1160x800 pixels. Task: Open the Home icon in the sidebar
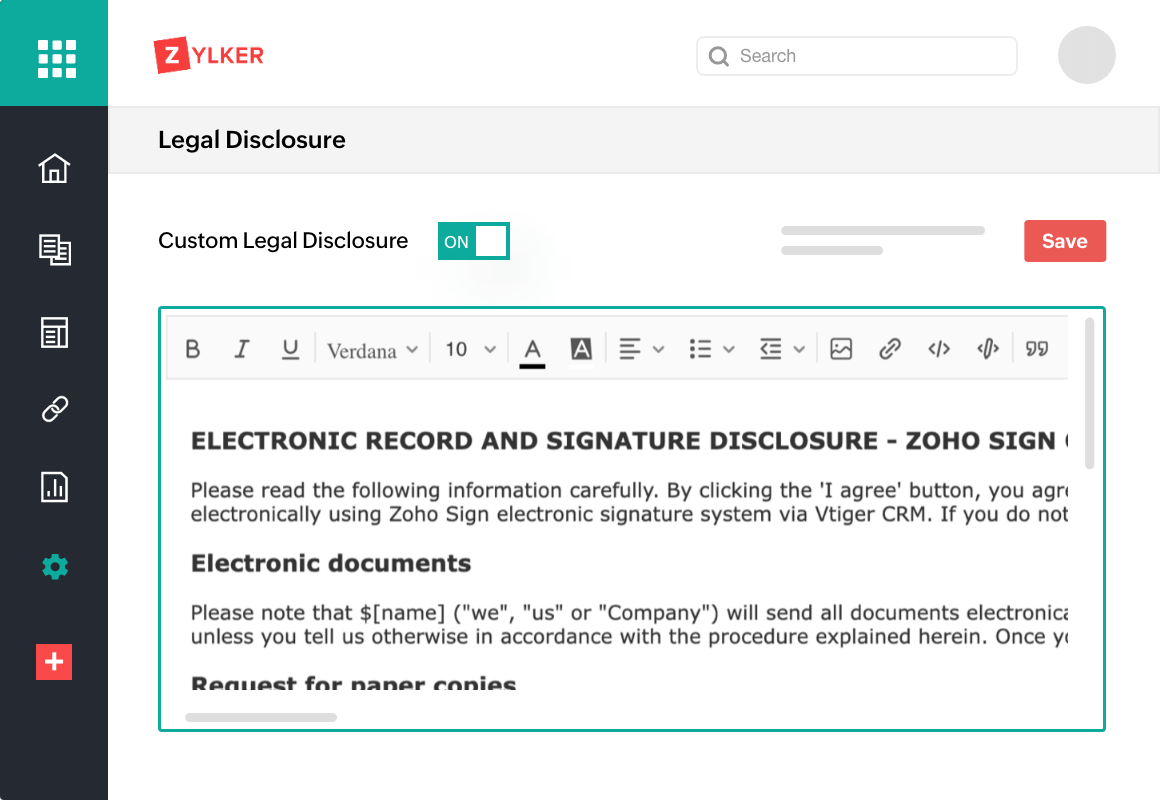pyautogui.click(x=54, y=169)
